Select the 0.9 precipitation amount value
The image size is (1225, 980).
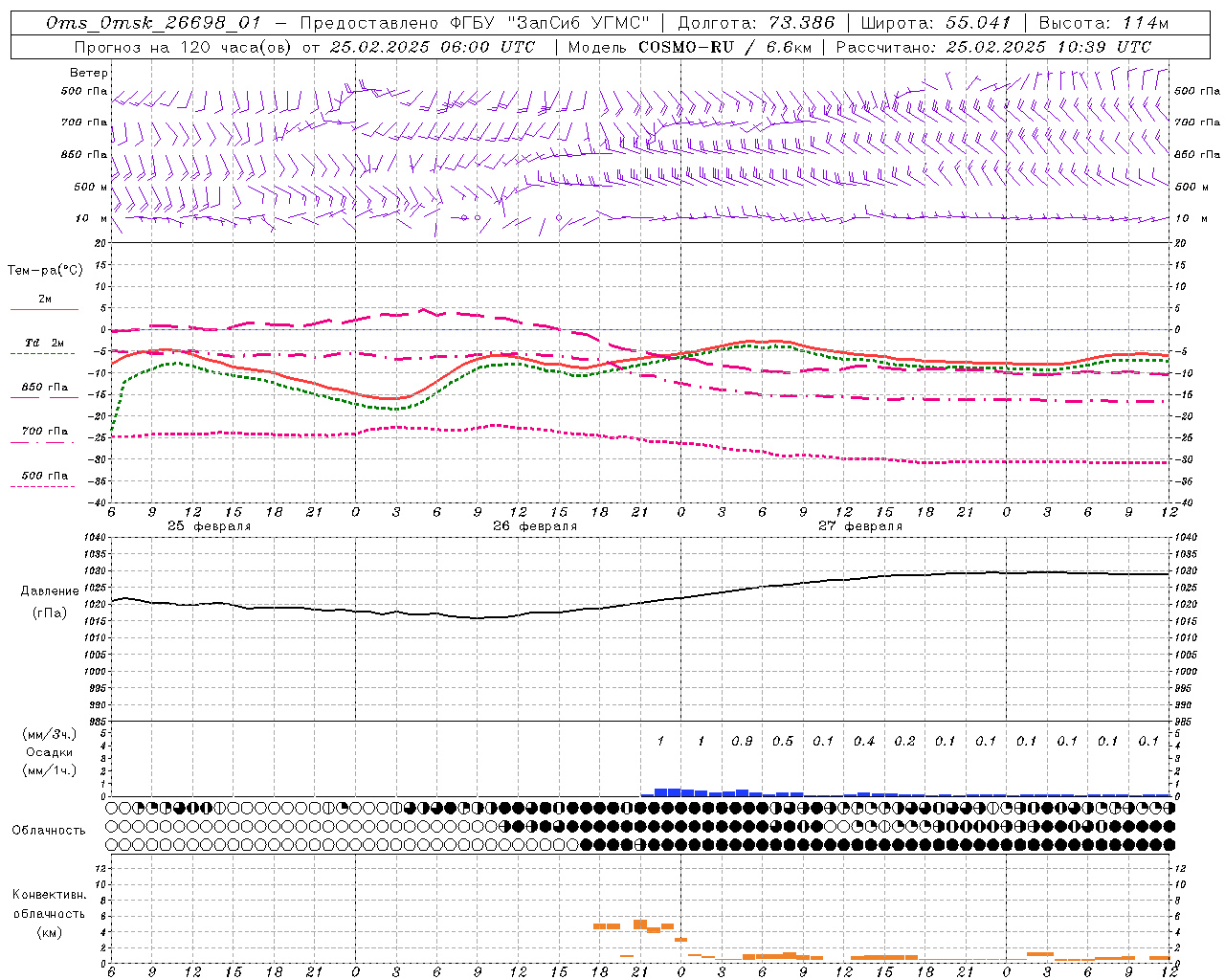[742, 741]
